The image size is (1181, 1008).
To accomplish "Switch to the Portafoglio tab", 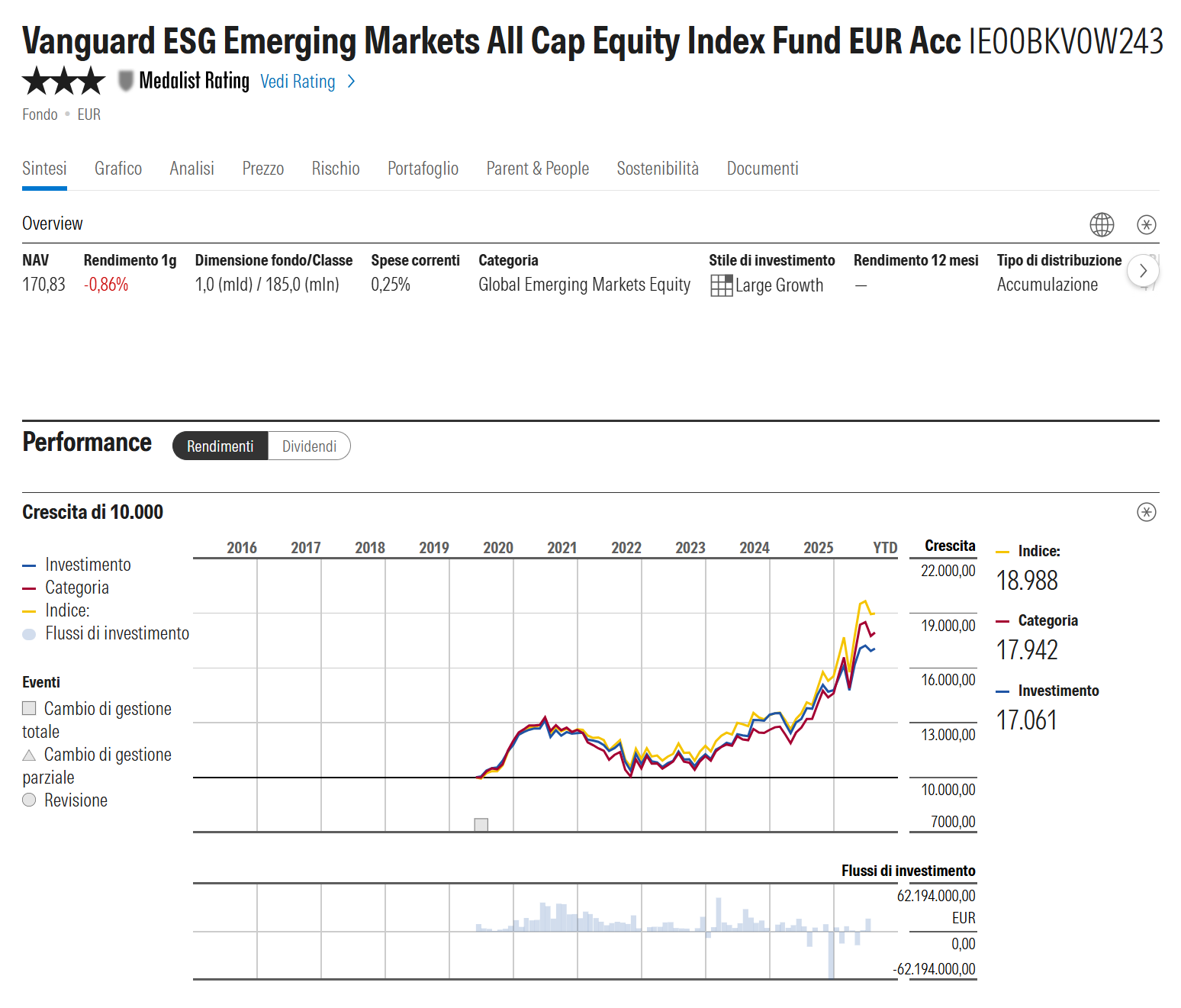I will [423, 169].
